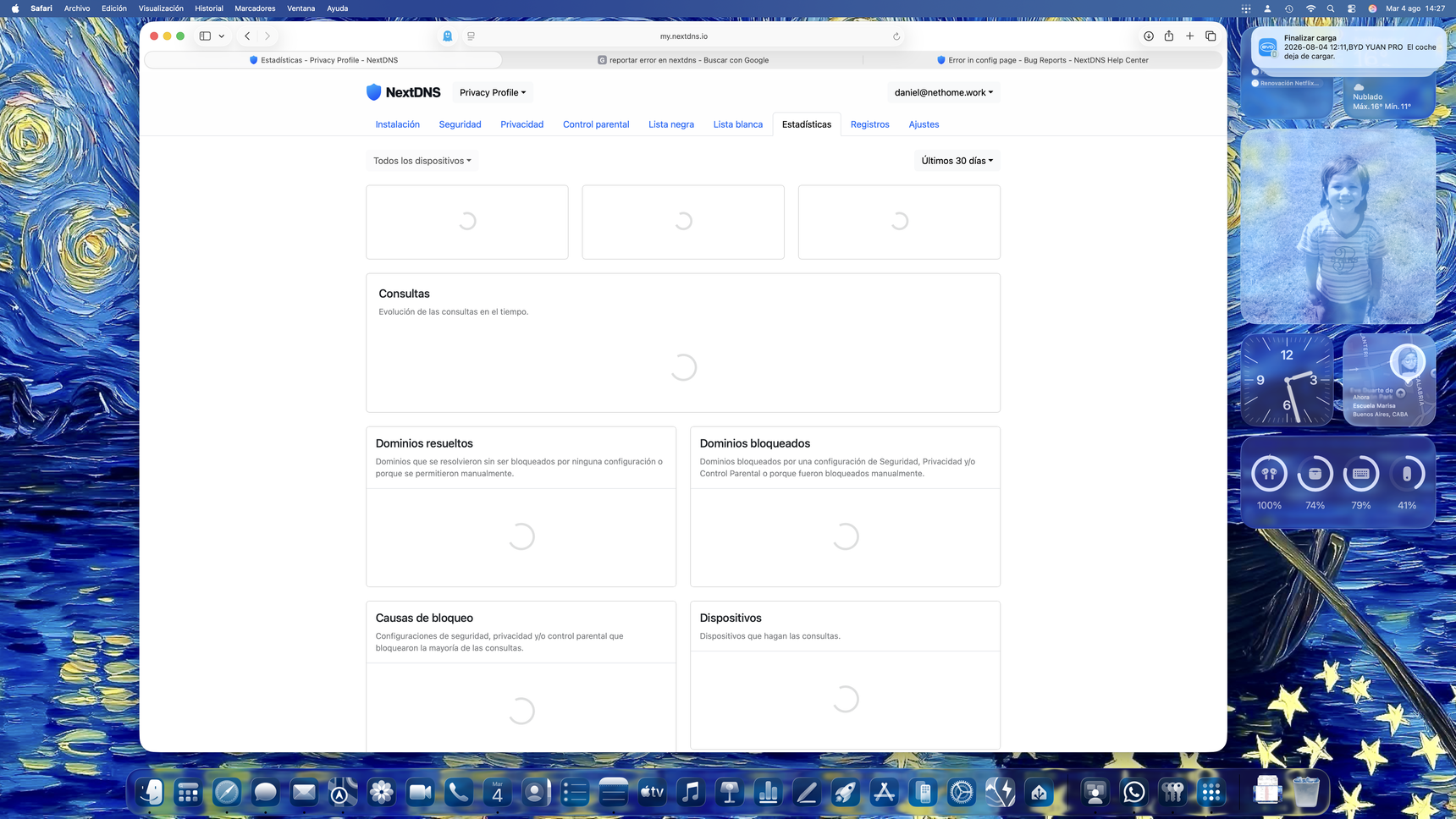
Task: Select the Estadísticas tab
Action: coord(807,124)
